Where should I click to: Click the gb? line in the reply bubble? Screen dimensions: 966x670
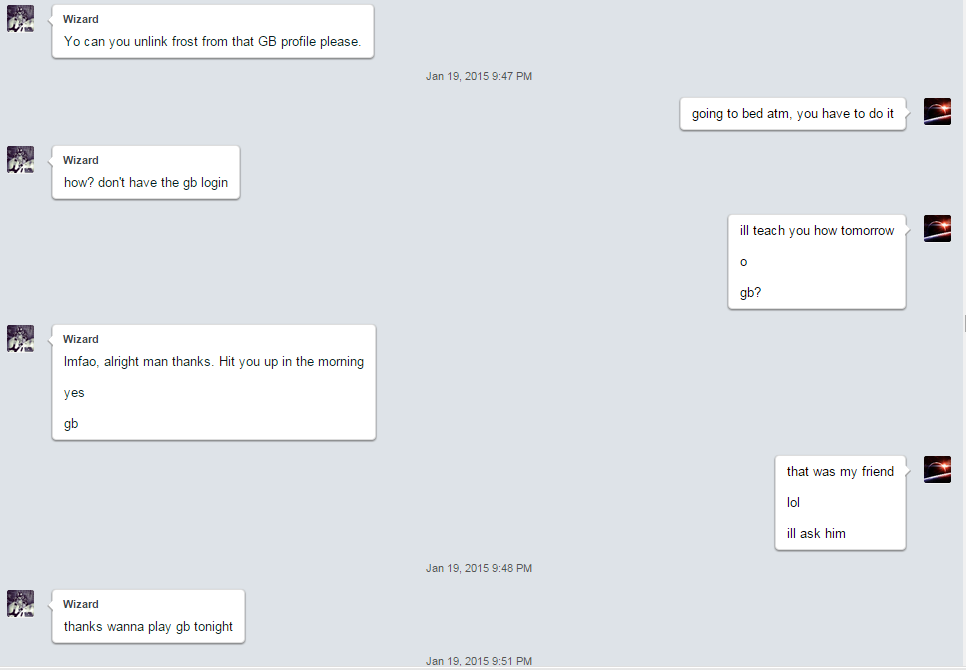coord(750,293)
